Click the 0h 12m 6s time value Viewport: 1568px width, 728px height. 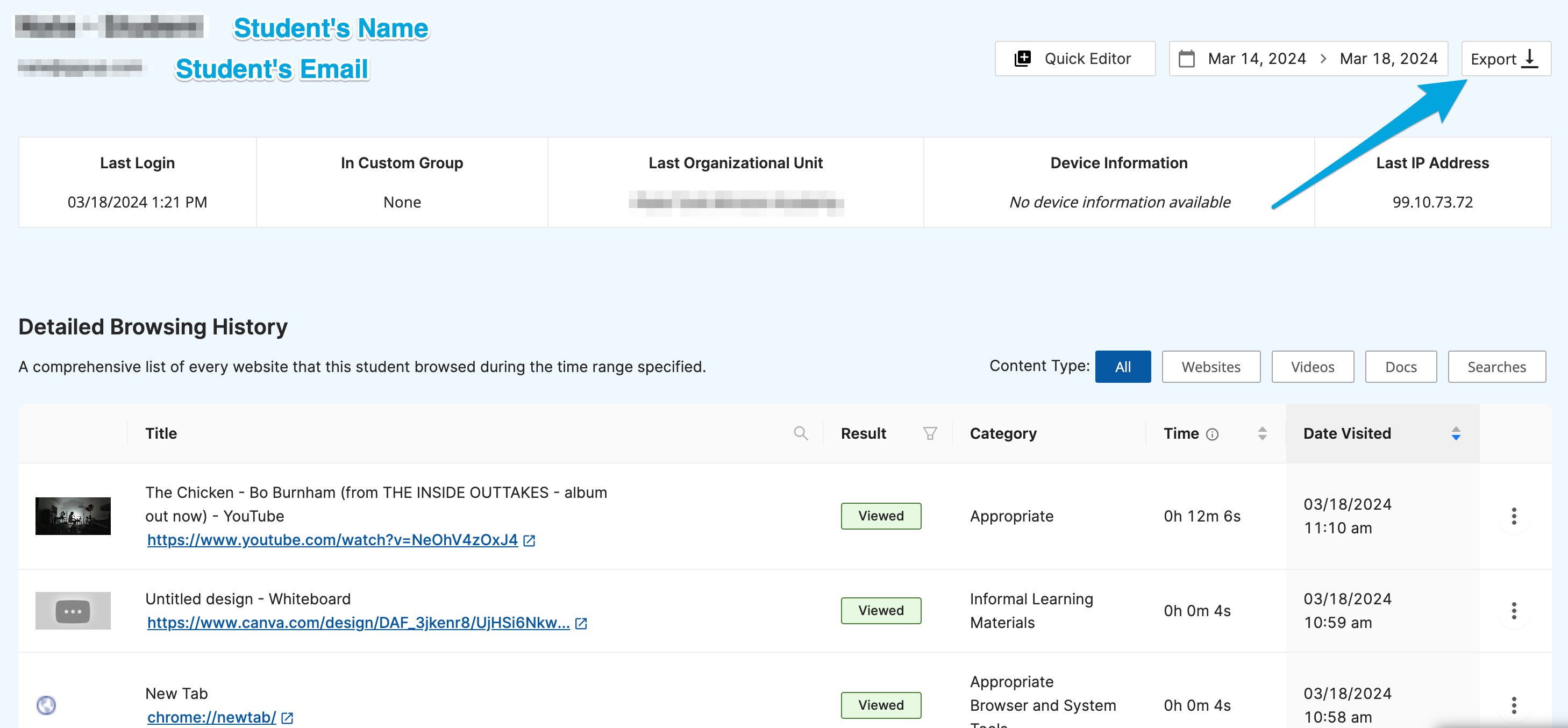(1202, 516)
